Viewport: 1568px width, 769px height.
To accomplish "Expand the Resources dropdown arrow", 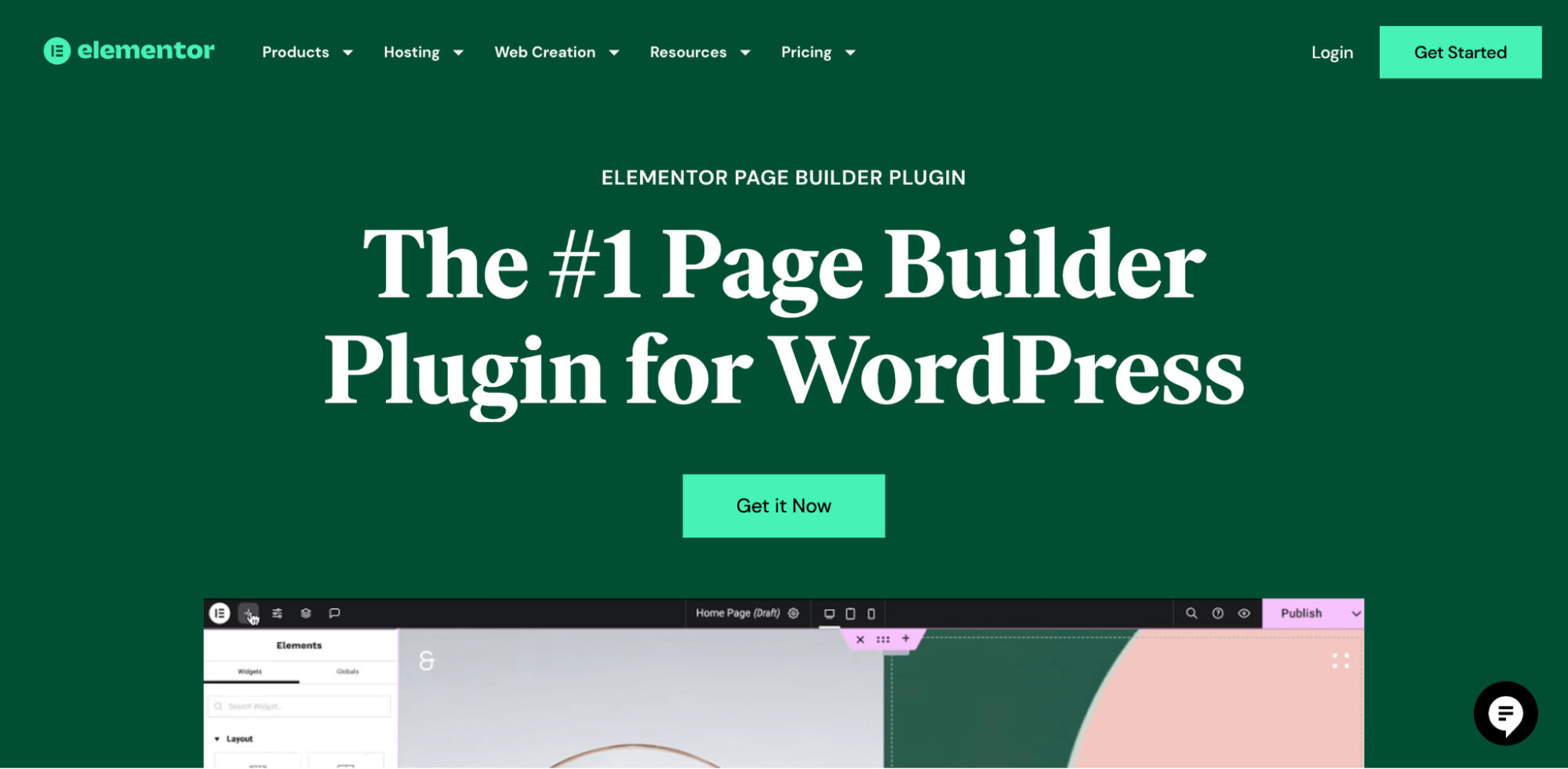I will point(745,53).
